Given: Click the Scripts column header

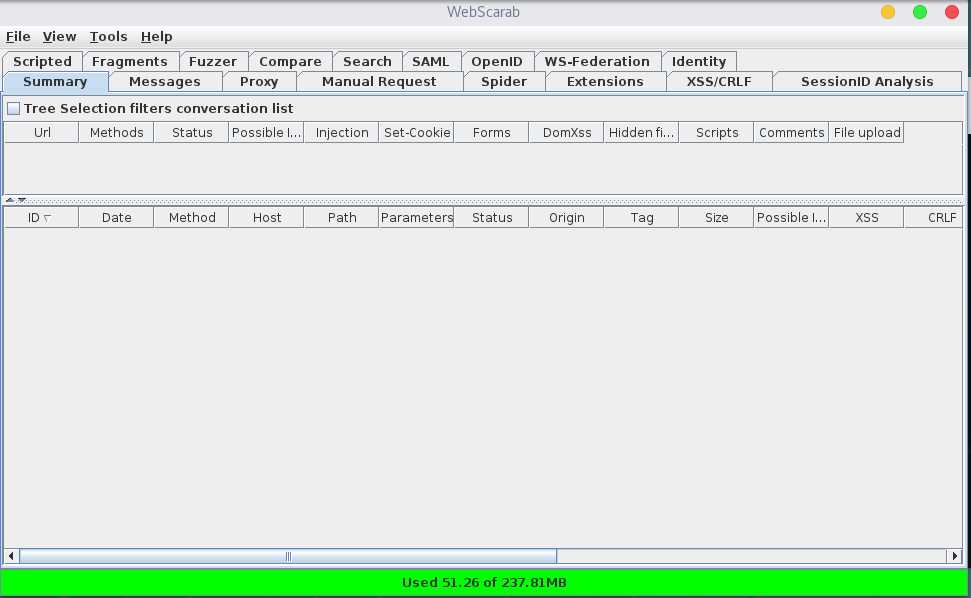Looking at the screenshot, I should pyautogui.click(x=716, y=132).
